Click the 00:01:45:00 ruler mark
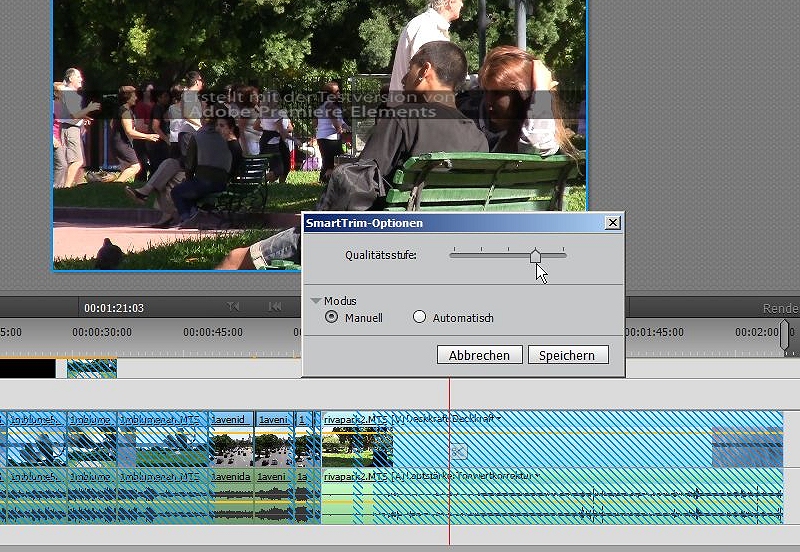This screenshot has height=552, width=800. pos(654,332)
